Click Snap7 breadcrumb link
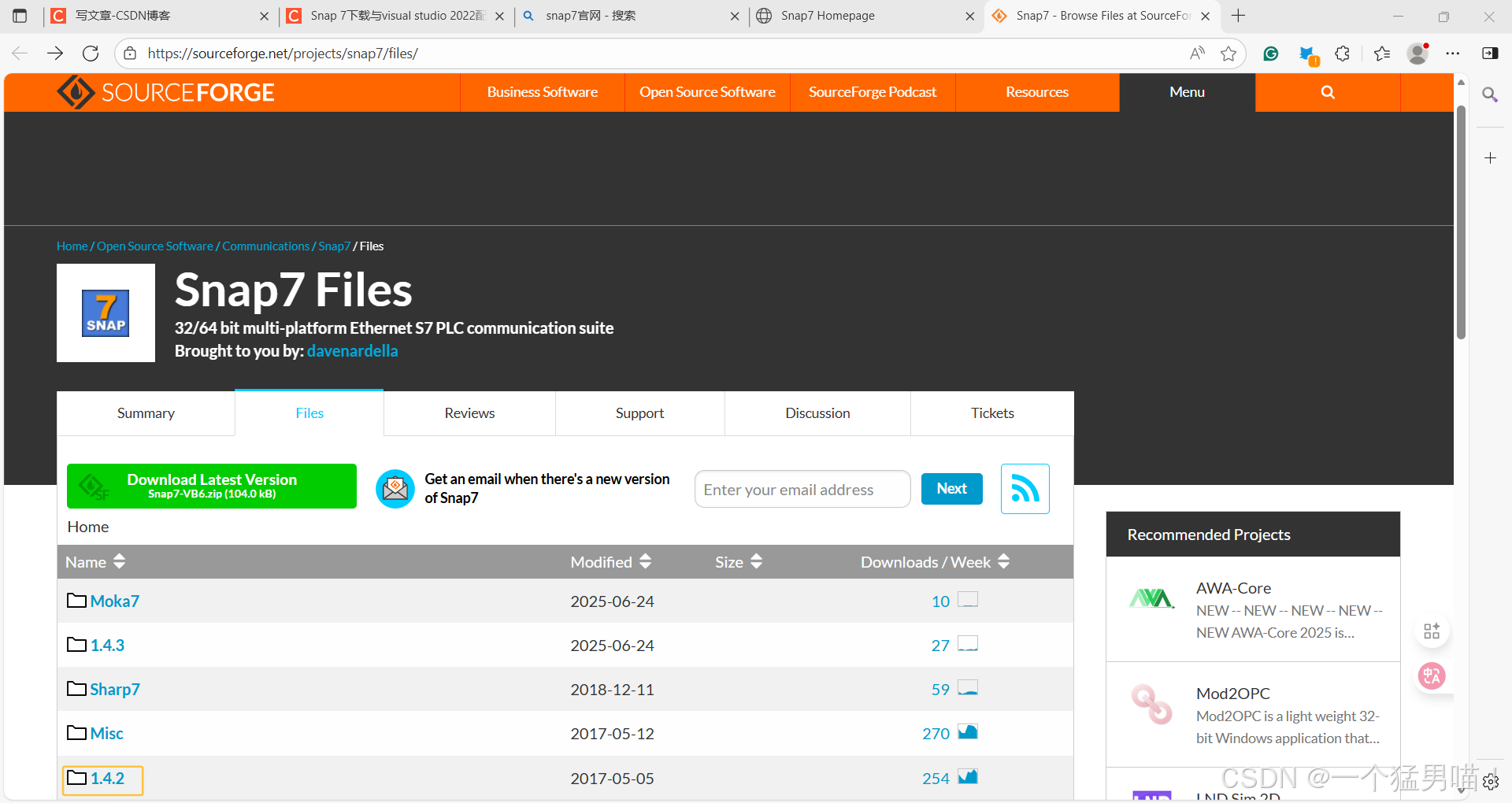The image size is (1512, 803). (334, 246)
